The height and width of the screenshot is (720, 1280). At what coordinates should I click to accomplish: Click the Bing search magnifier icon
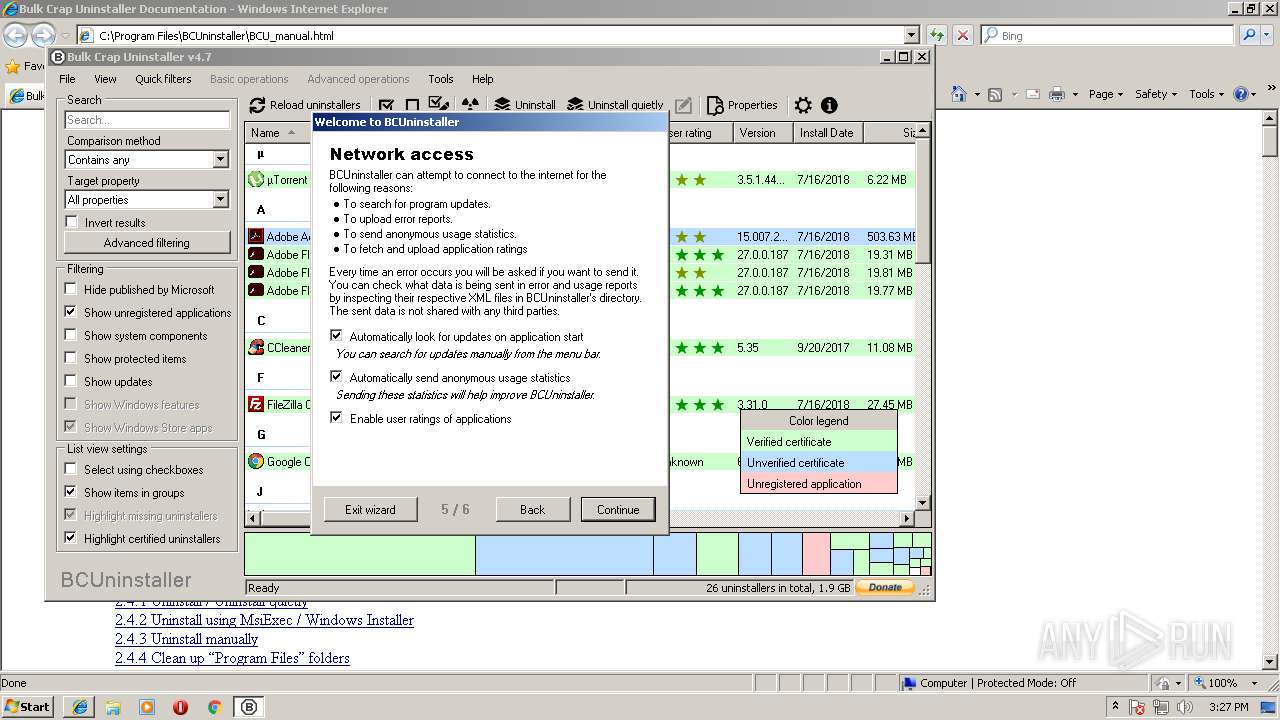click(1249, 35)
